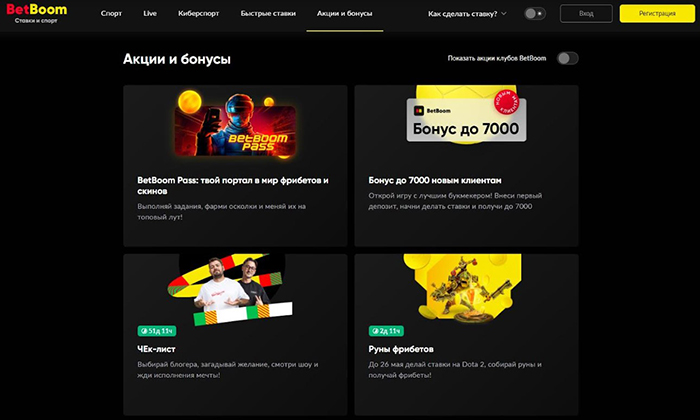This screenshot has height=420, width=700.
Task: Switch to Быстрые ставки tab
Action: [268, 13]
